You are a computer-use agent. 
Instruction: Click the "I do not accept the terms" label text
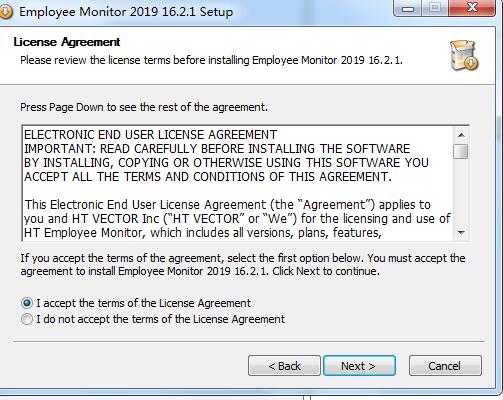161,319
